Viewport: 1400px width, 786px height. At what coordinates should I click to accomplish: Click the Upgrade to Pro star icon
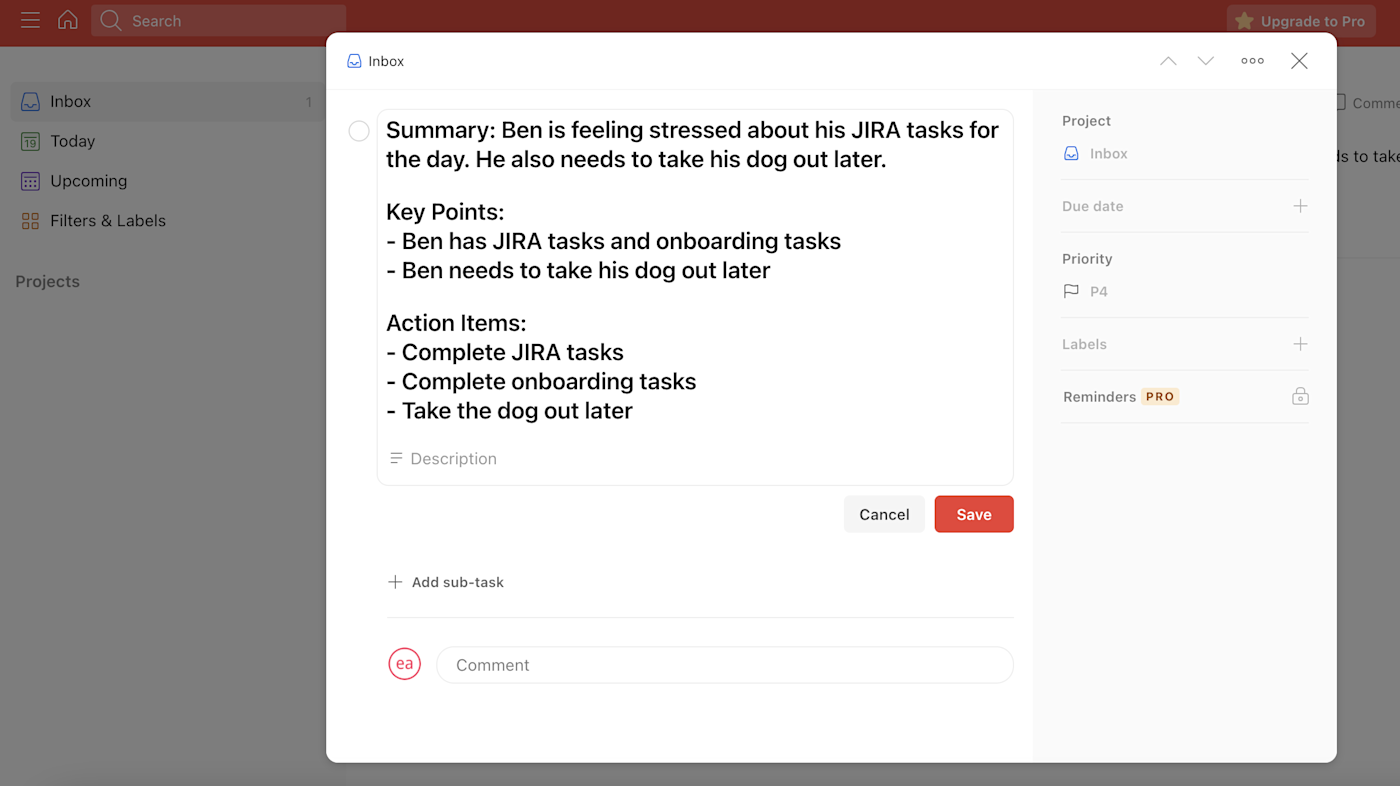click(1244, 21)
